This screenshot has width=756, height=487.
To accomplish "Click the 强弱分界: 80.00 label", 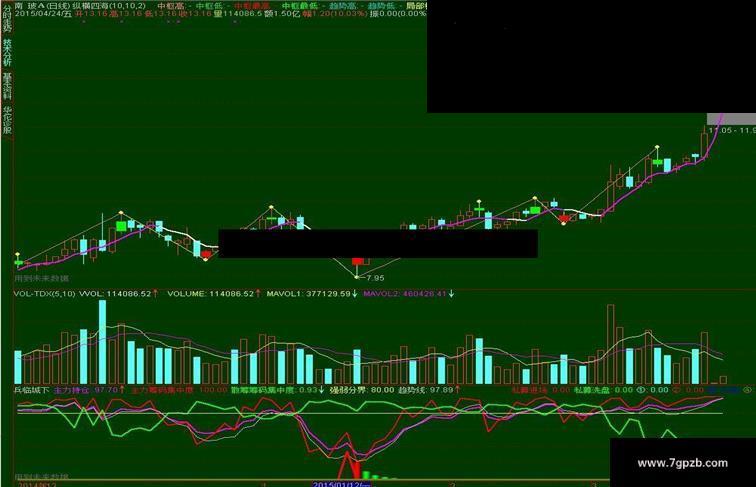I will coord(362,390).
